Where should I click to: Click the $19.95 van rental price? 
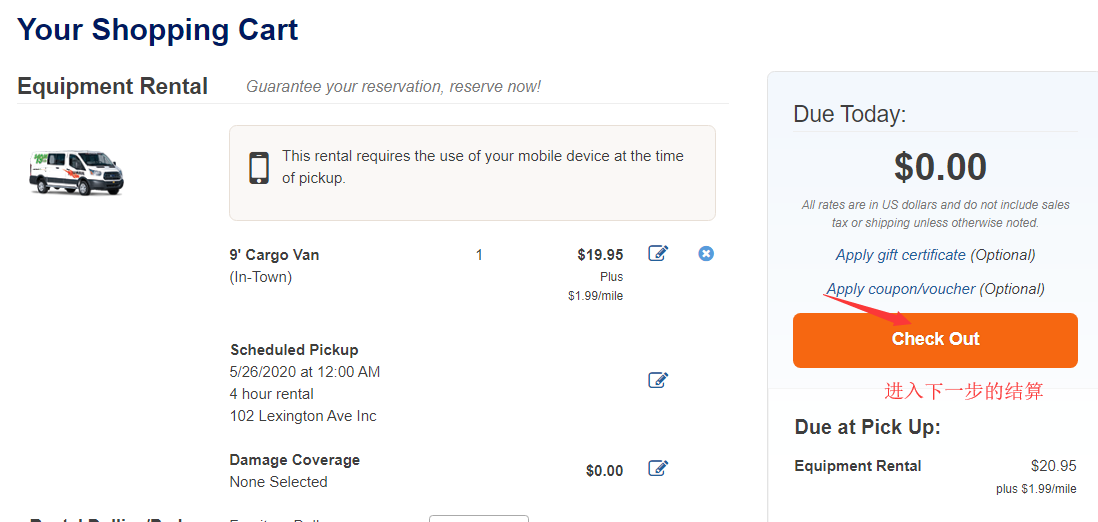600,255
